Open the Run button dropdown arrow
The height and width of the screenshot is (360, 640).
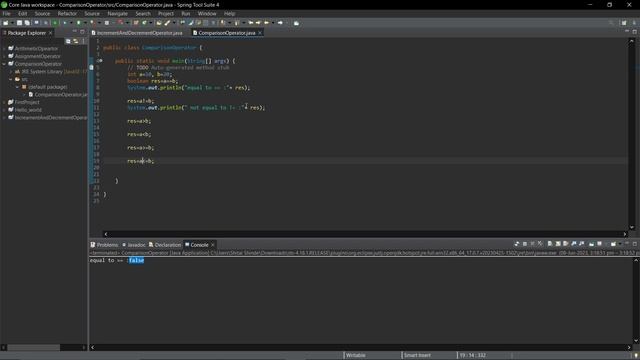[85, 23]
